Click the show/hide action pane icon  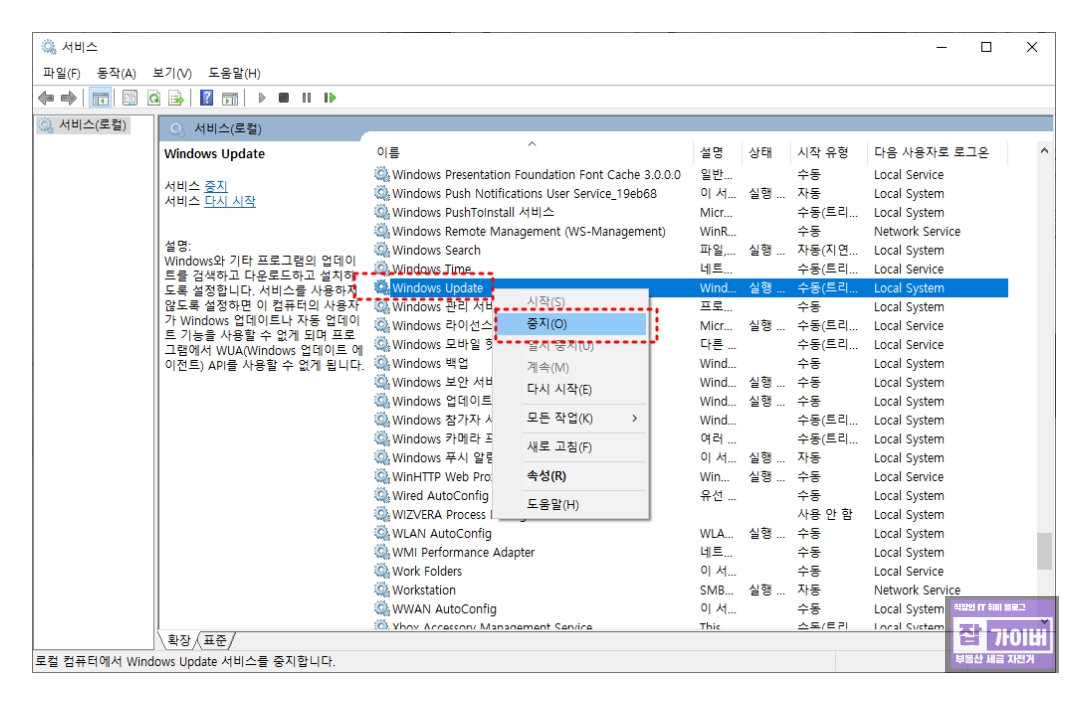click(230, 98)
